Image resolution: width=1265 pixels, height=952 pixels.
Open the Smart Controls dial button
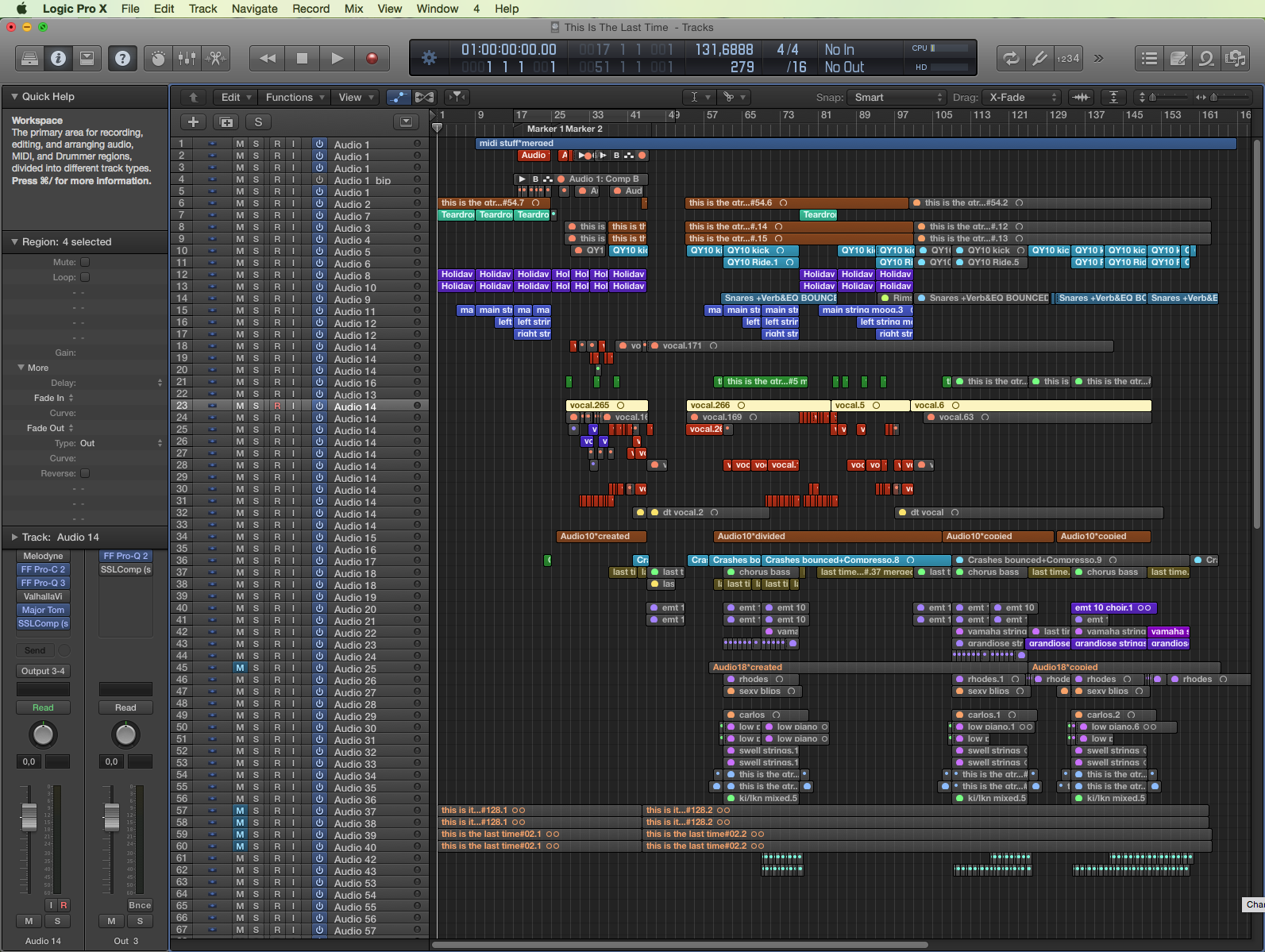158,58
